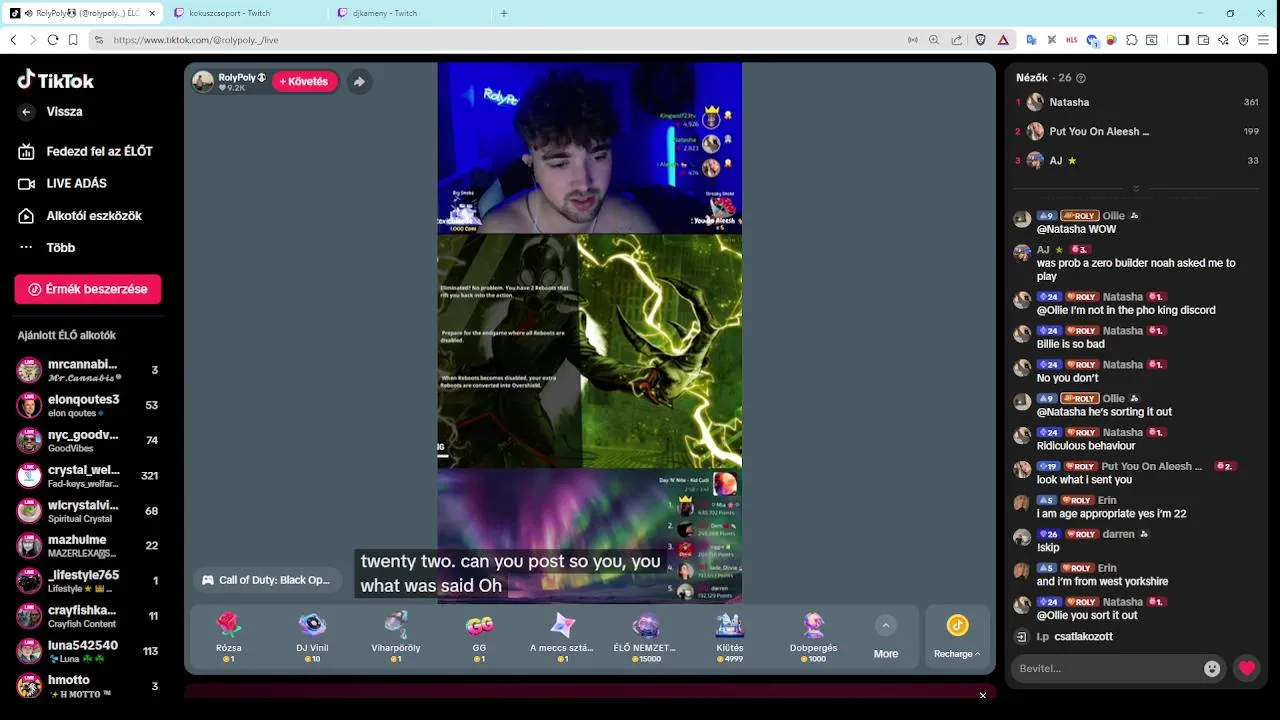Send the GG gift
The height and width of the screenshot is (720, 1280).
[479, 636]
